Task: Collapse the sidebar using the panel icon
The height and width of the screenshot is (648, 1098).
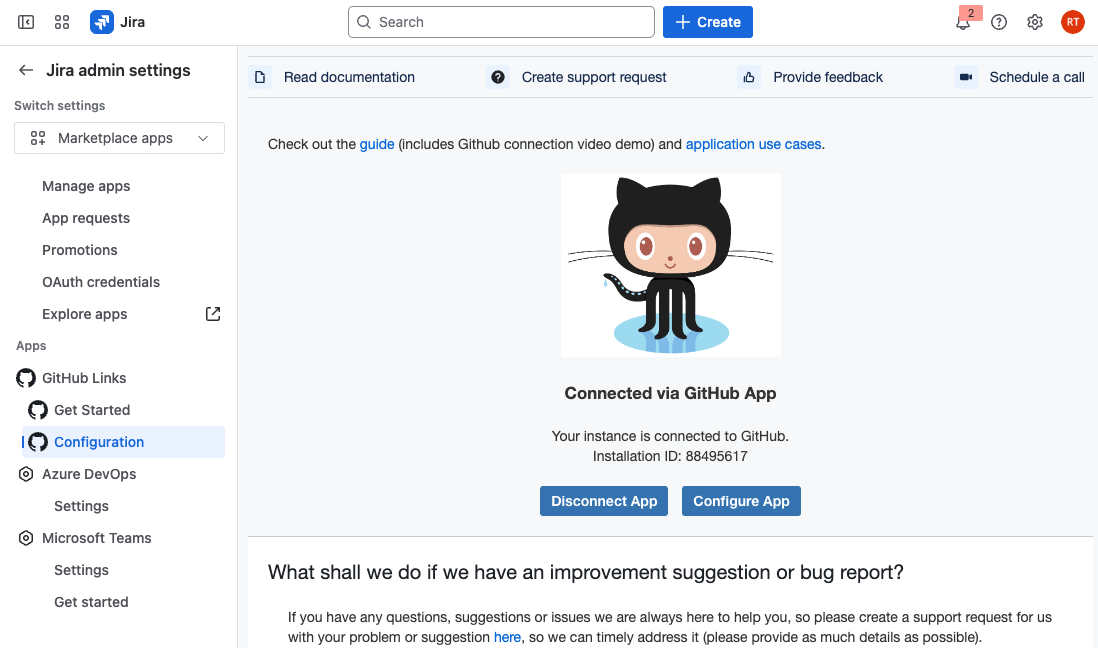Action: pos(26,22)
